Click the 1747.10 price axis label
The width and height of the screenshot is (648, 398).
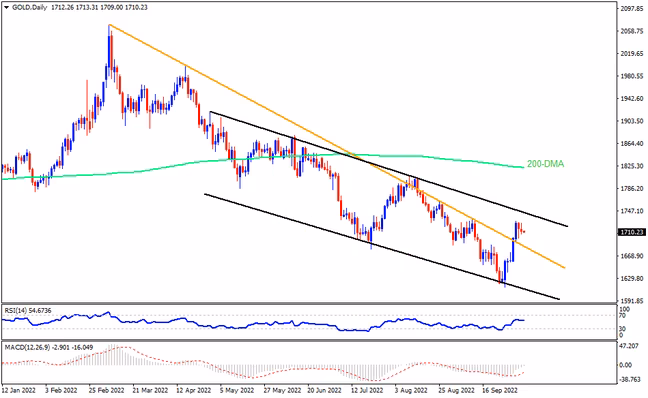point(632,211)
